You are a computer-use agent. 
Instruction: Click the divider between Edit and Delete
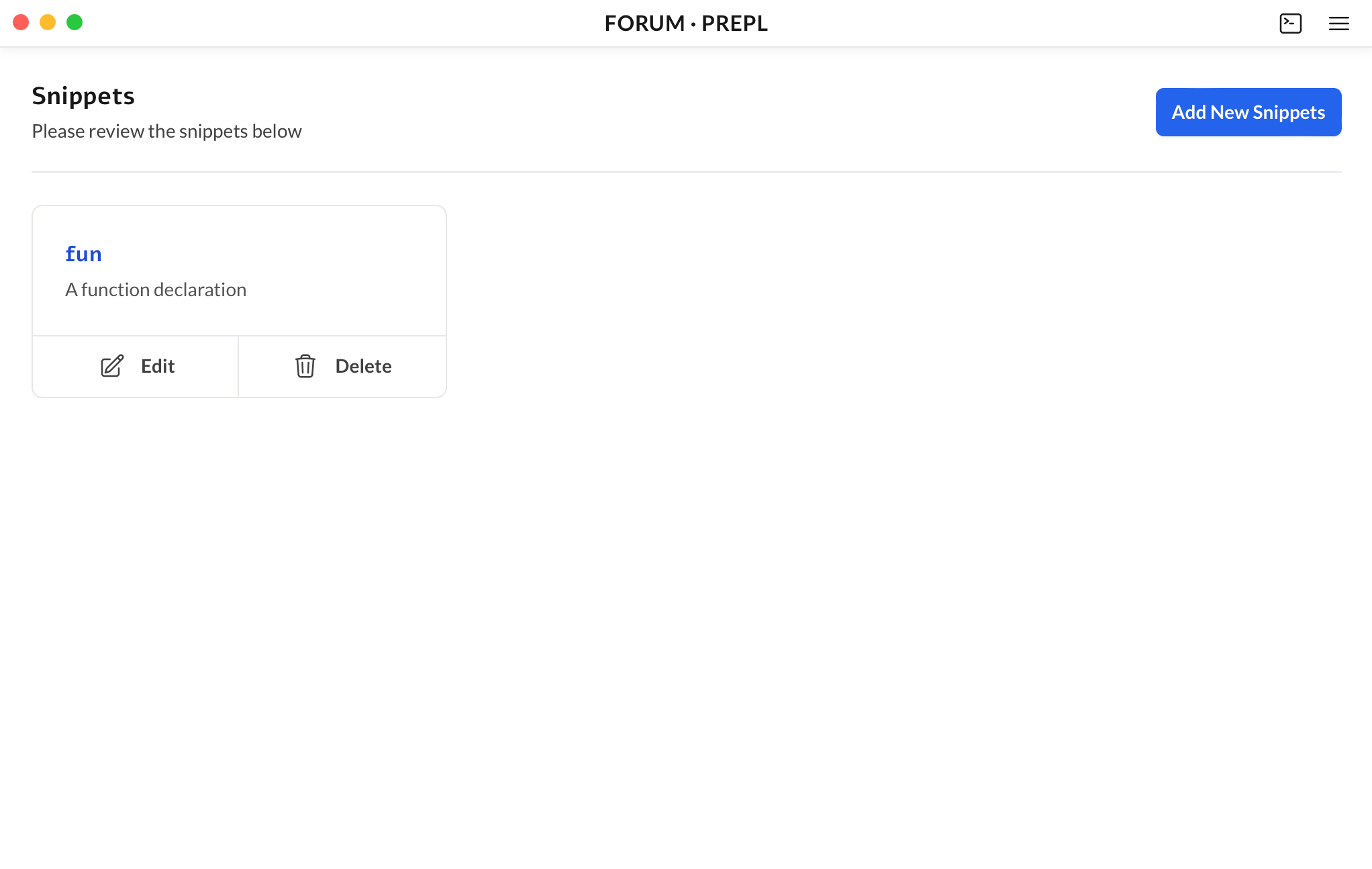(x=238, y=366)
